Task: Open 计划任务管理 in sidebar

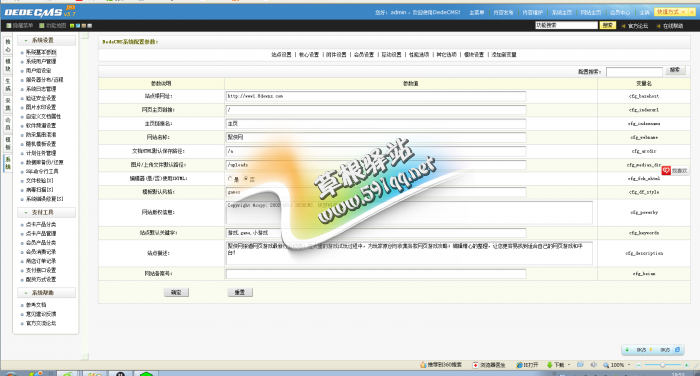Action: click(41, 153)
